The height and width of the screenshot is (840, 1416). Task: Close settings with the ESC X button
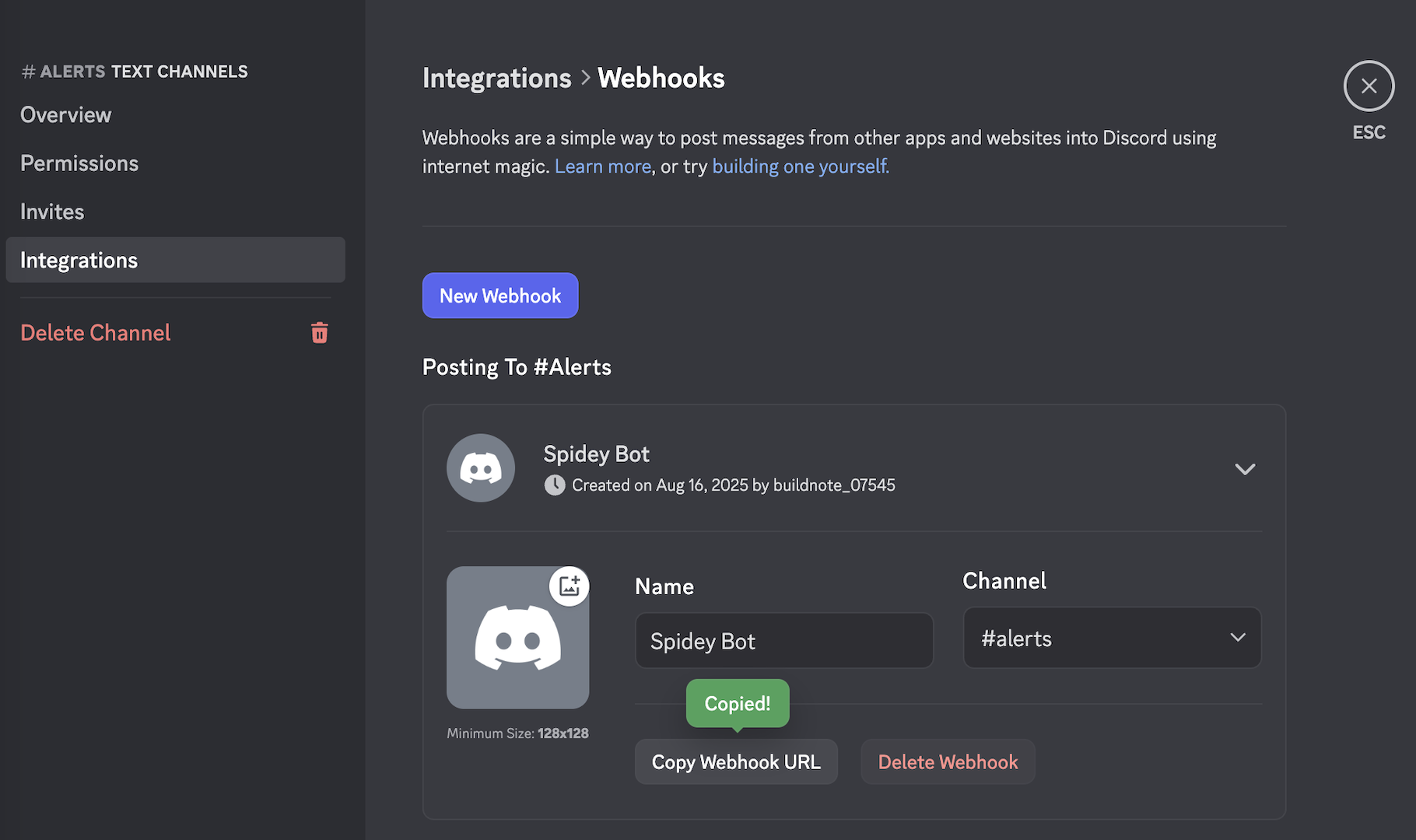pos(1369,86)
